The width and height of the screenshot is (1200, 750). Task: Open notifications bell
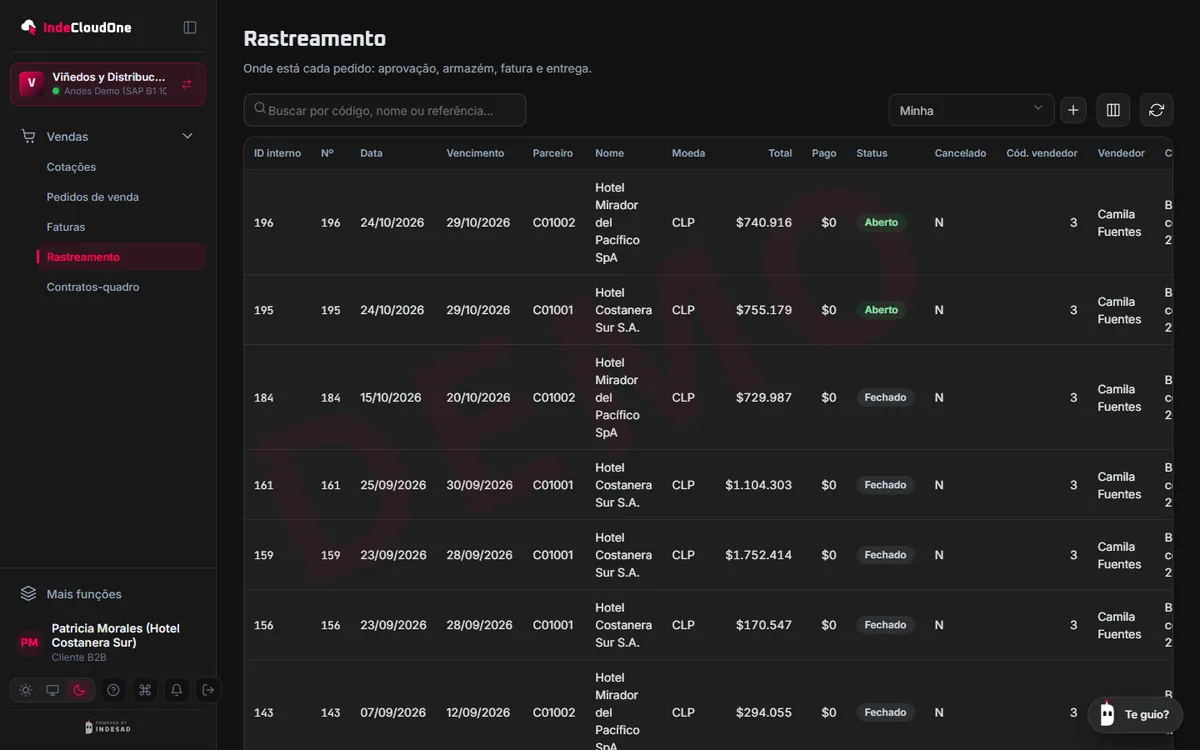click(177, 690)
